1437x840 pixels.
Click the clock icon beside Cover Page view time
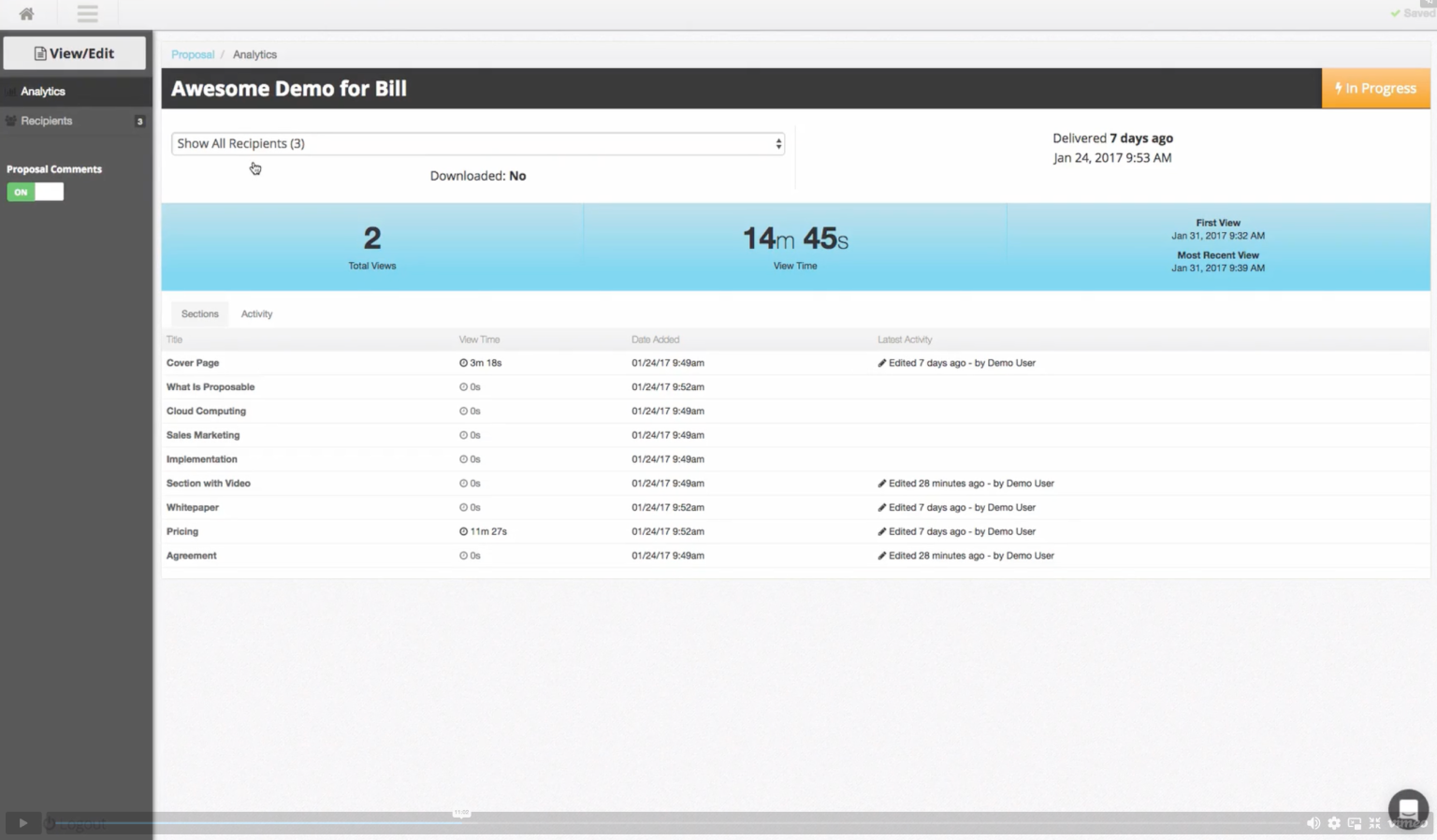click(x=462, y=363)
